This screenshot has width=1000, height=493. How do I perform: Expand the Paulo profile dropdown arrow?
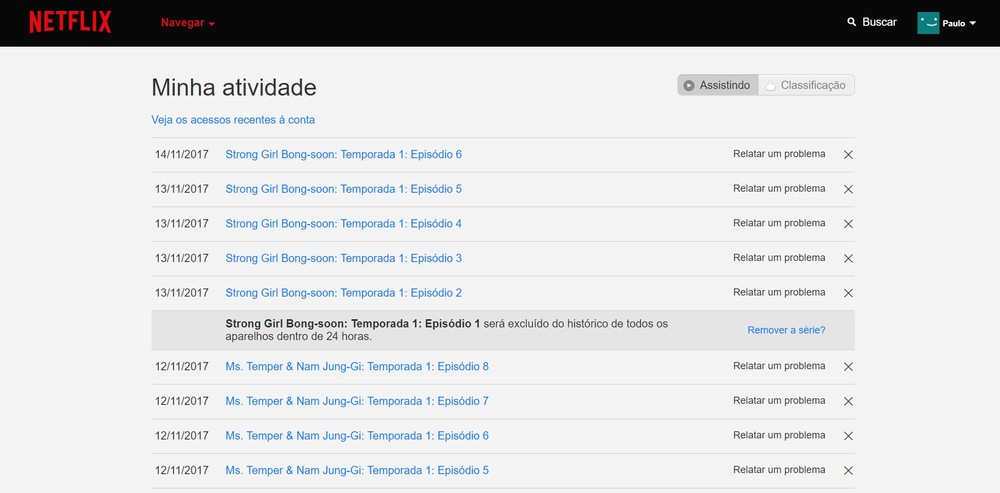coord(973,24)
